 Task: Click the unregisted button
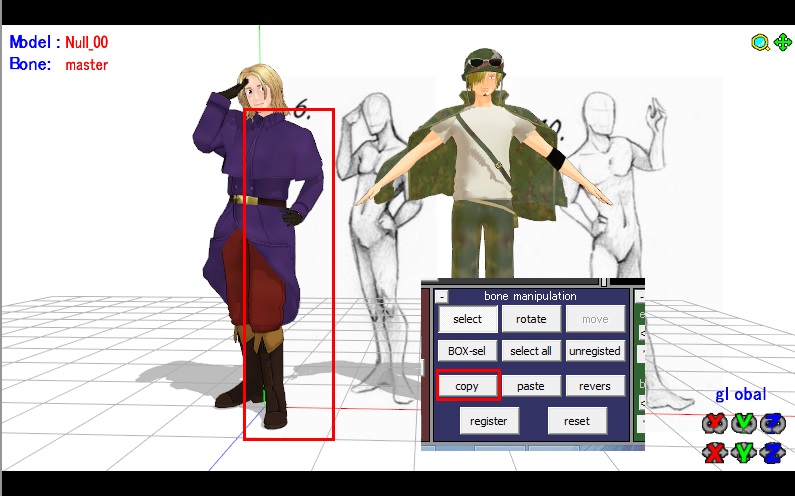(x=595, y=351)
